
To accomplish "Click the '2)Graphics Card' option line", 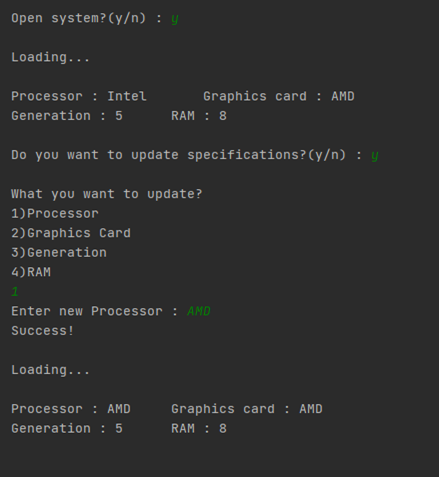I will point(71,233).
